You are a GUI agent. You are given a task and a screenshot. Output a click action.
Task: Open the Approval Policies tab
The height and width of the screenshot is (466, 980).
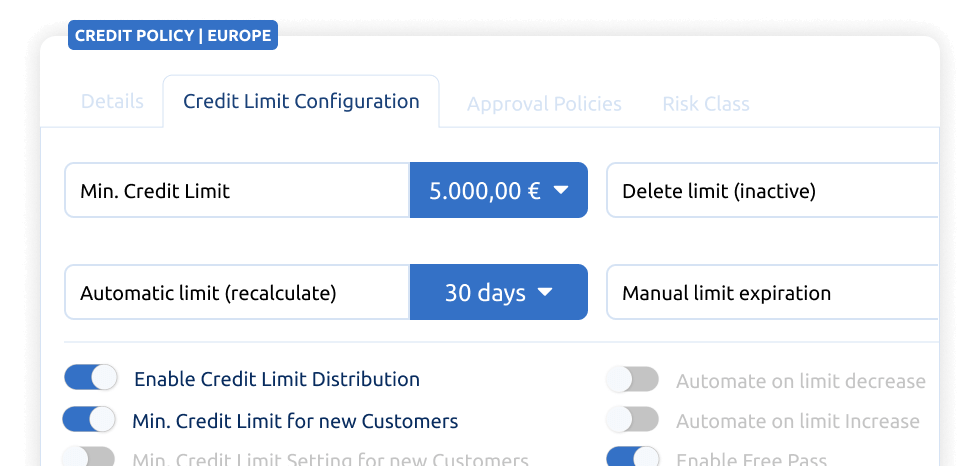[x=544, y=104]
